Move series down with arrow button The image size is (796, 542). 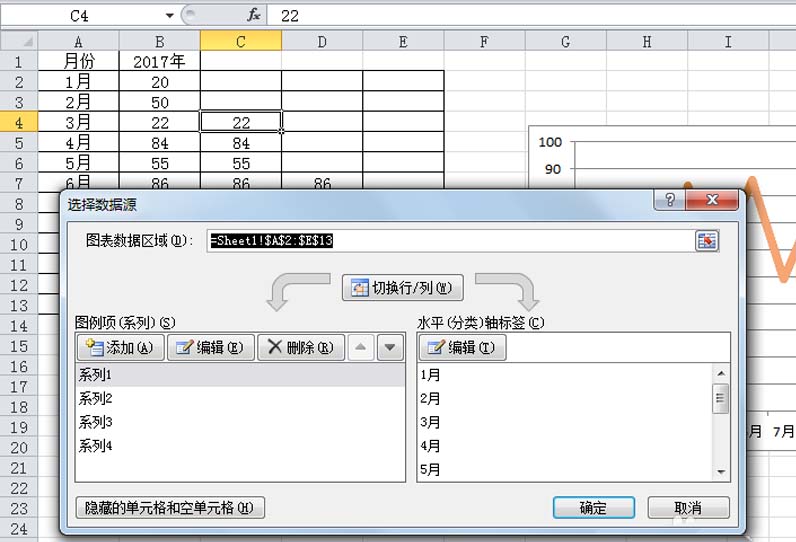pos(390,348)
